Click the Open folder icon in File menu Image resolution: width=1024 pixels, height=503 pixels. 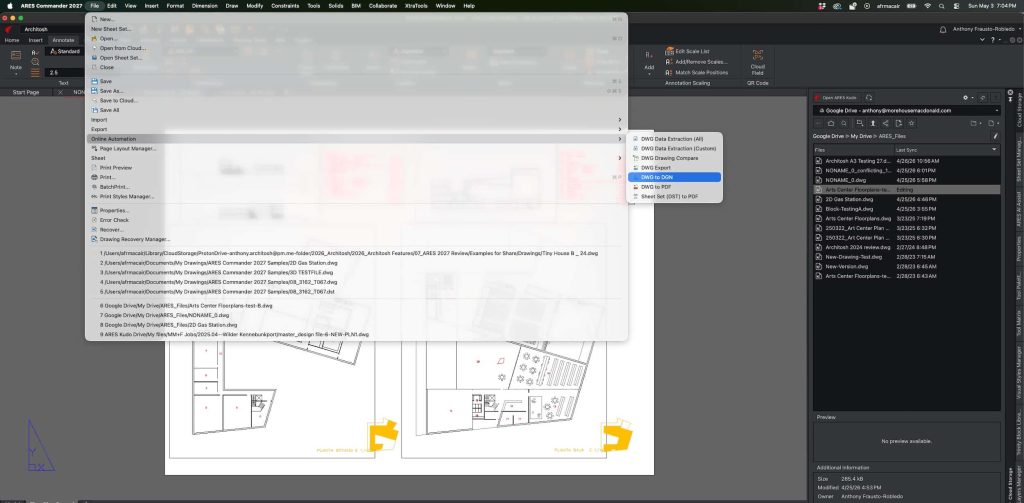[x=95, y=39]
